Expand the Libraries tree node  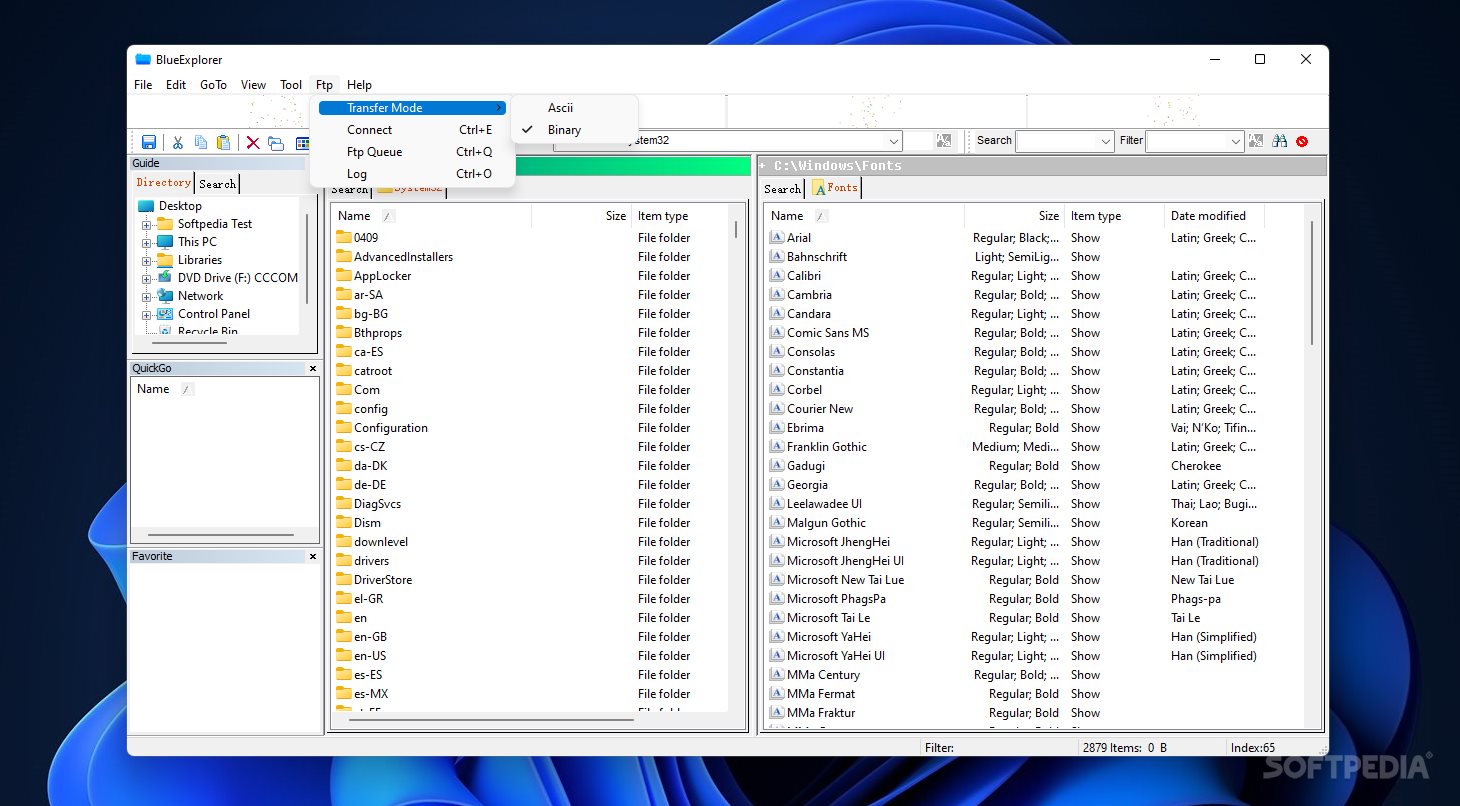(x=147, y=260)
